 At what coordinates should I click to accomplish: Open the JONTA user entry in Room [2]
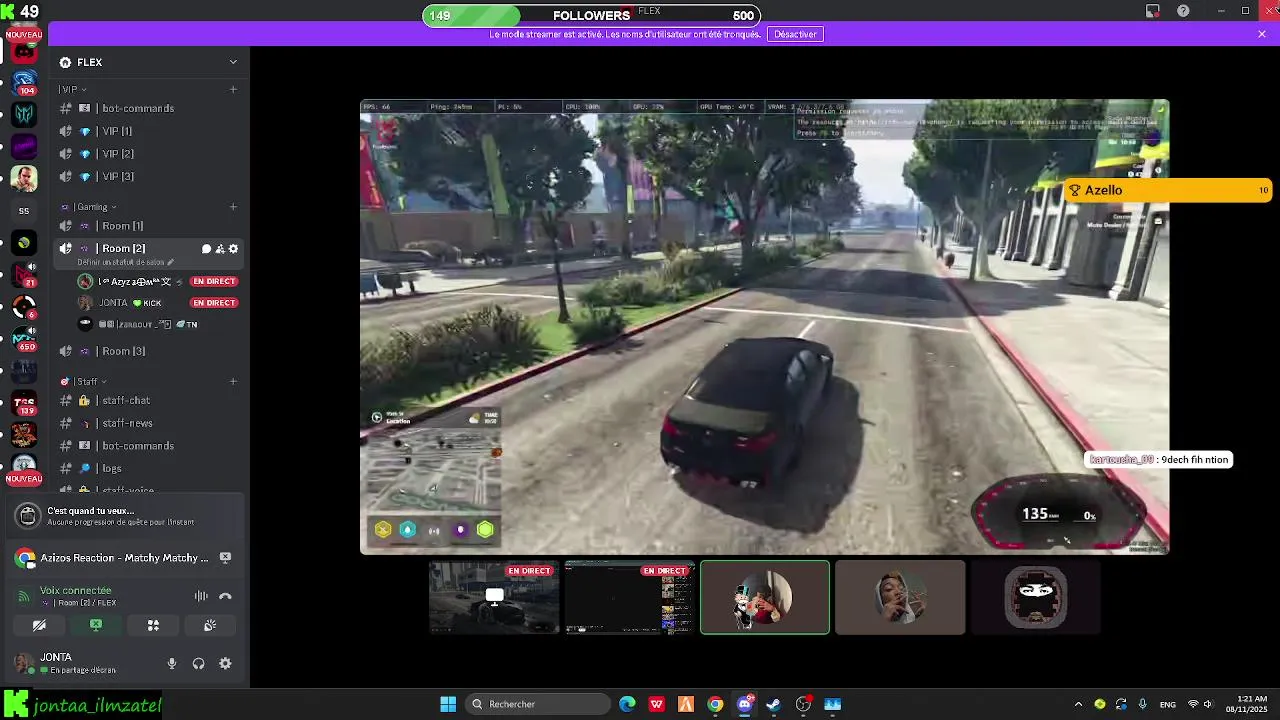pos(158,303)
